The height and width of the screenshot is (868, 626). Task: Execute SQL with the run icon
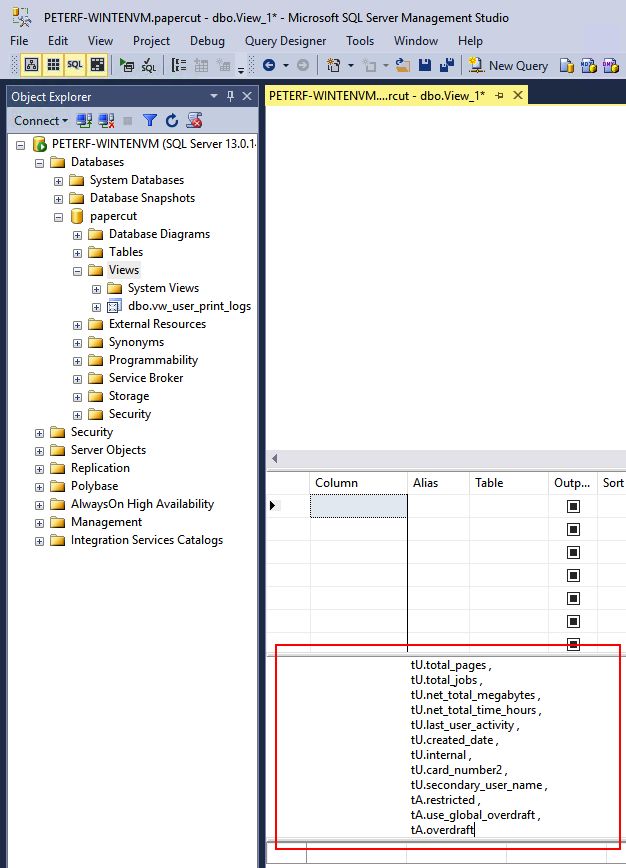pos(127,65)
